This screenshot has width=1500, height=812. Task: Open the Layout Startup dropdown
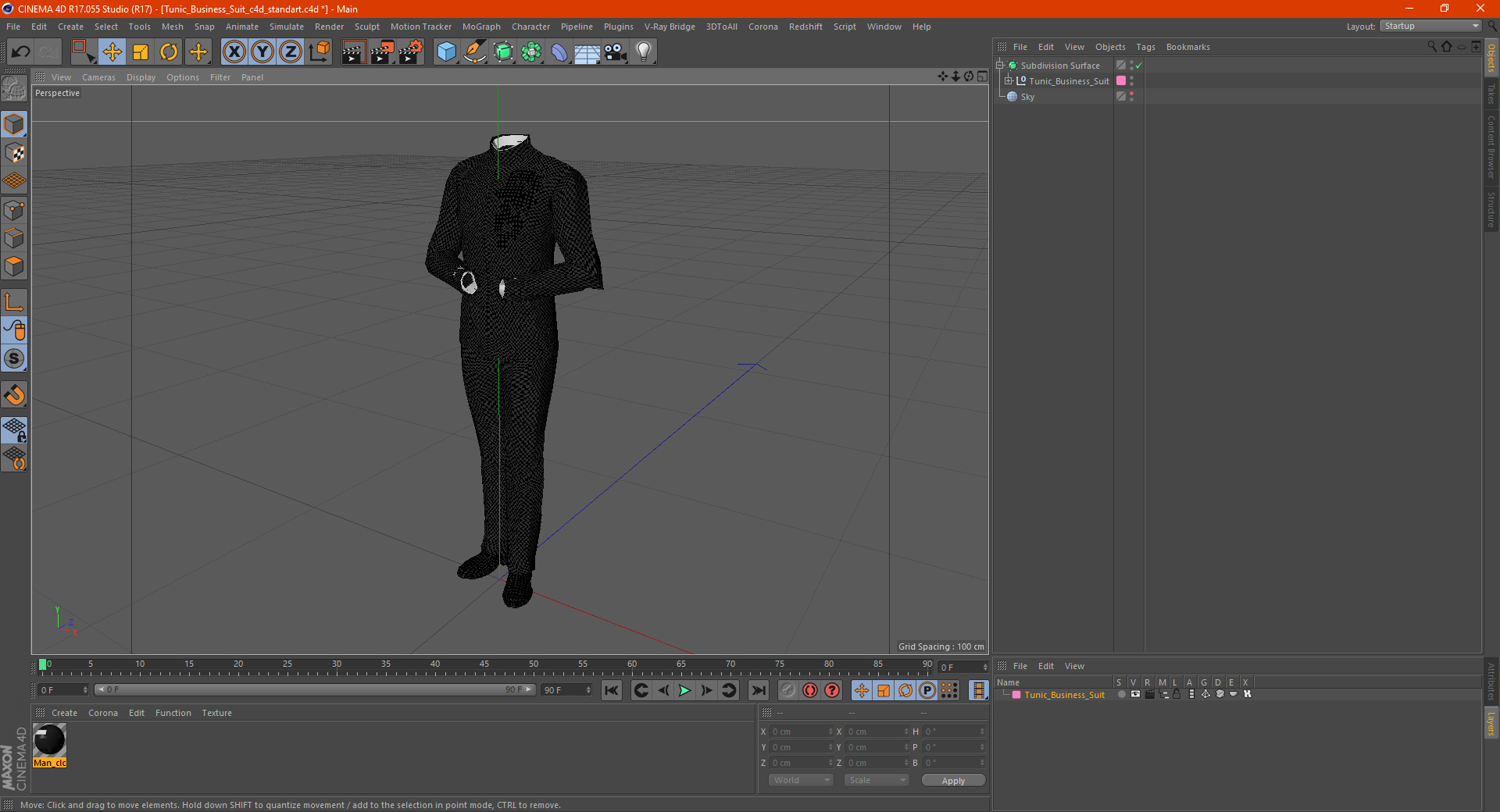pos(1430,26)
